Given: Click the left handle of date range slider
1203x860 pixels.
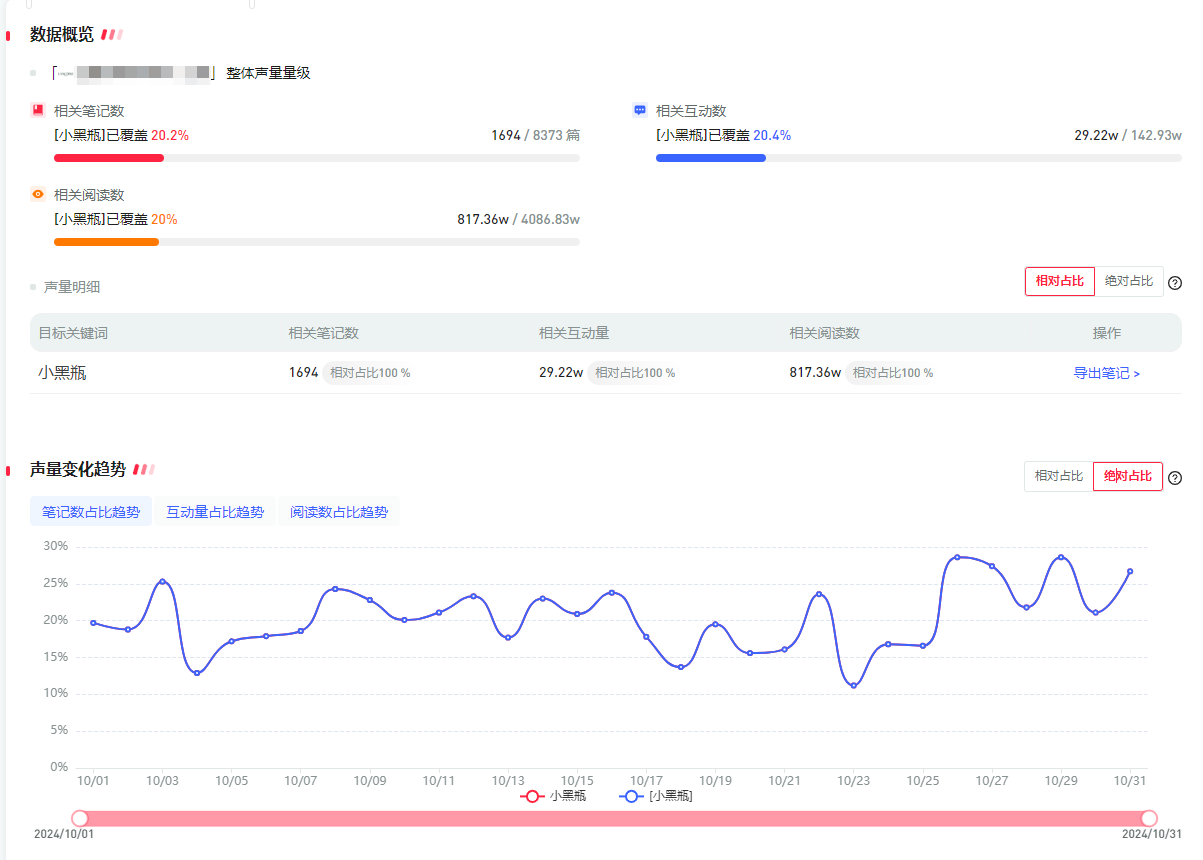Looking at the screenshot, I should click(x=80, y=818).
